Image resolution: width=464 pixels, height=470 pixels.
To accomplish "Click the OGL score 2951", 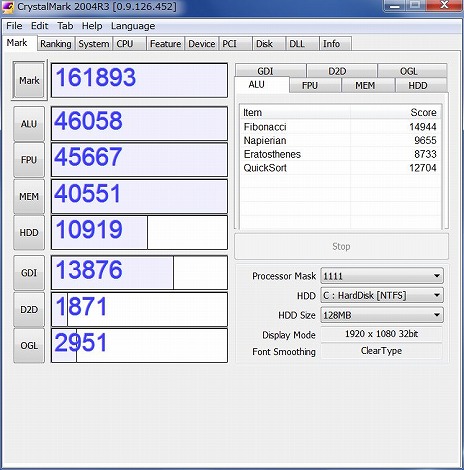I will tap(139, 346).
